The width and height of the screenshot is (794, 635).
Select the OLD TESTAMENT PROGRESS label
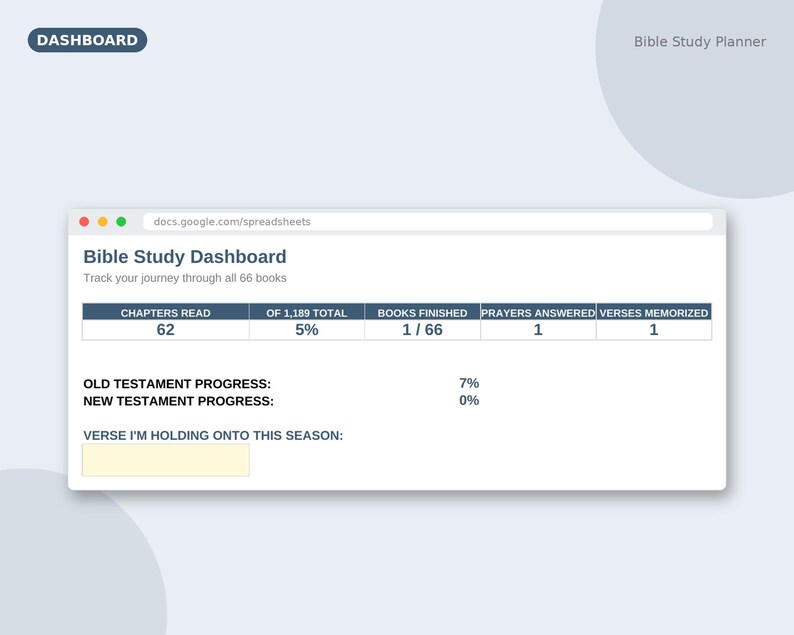pyautogui.click(x=177, y=384)
